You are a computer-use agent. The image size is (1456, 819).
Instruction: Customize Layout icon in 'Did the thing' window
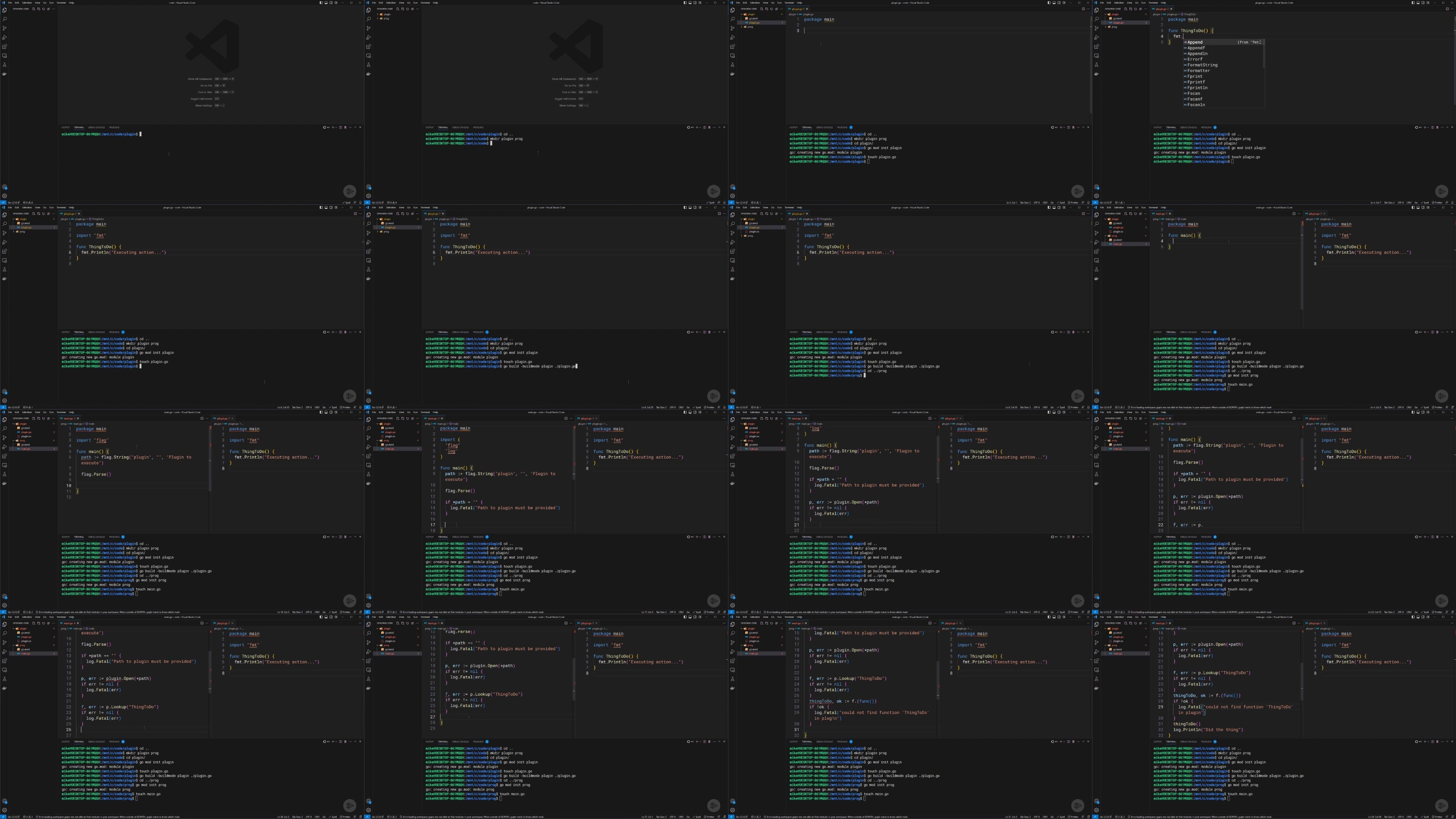pos(1428,617)
